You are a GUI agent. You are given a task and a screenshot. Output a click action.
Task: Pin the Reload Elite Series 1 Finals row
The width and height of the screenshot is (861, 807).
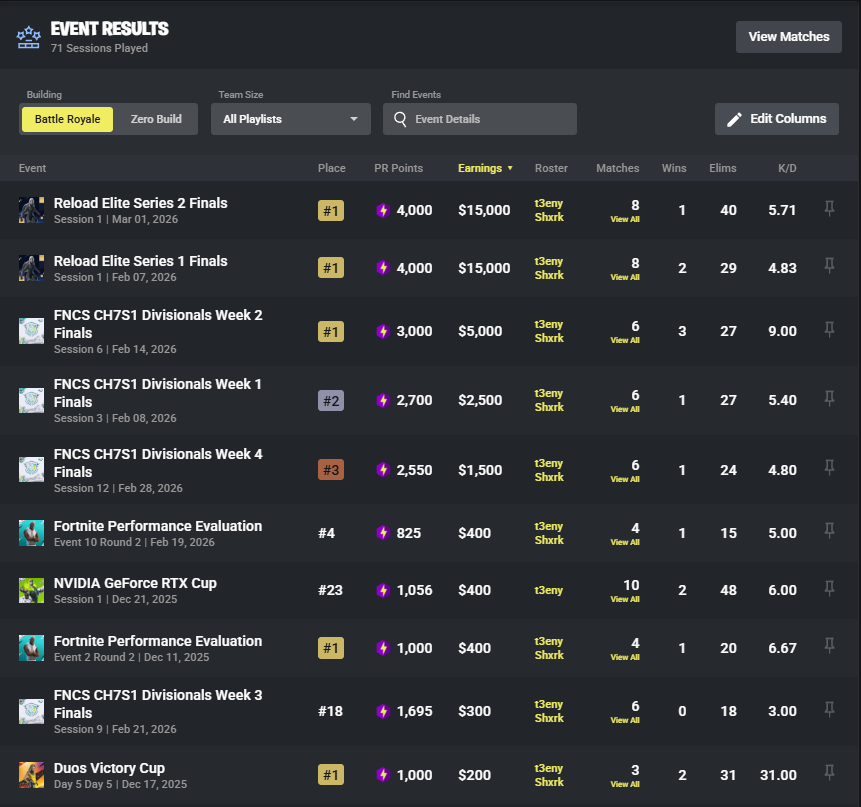pyautogui.click(x=829, y=266)
